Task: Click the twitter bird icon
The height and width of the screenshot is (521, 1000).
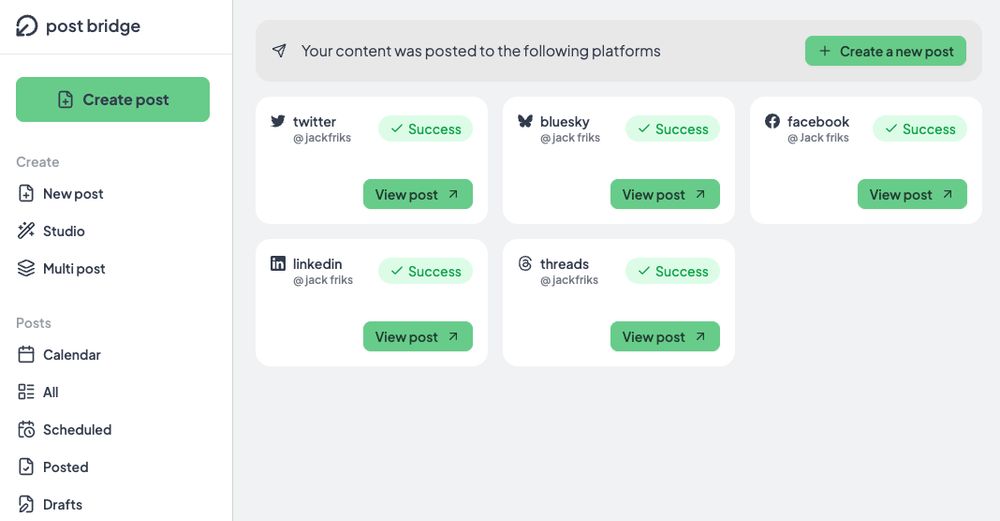Action: click(x=278, y=121)
